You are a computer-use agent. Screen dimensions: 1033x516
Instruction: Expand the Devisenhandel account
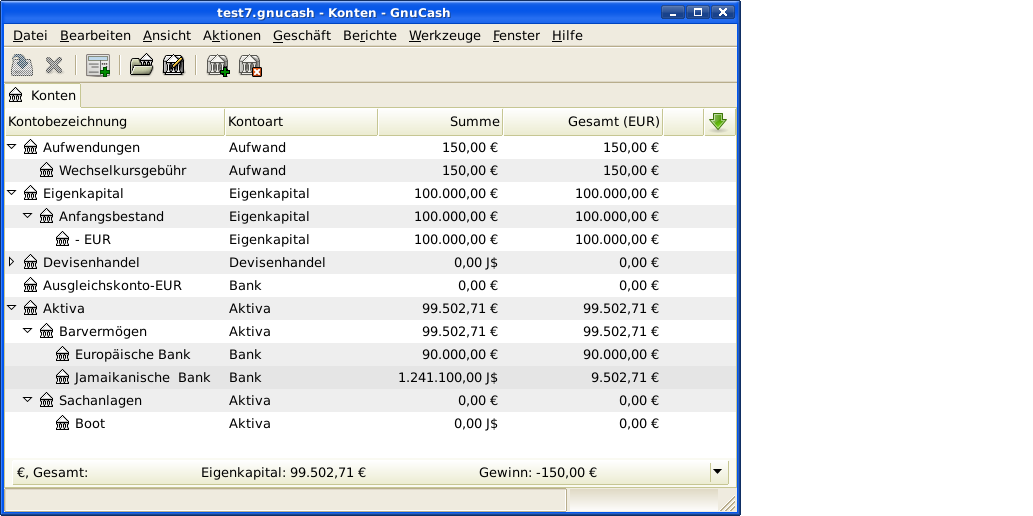click(x=12, y=262)
